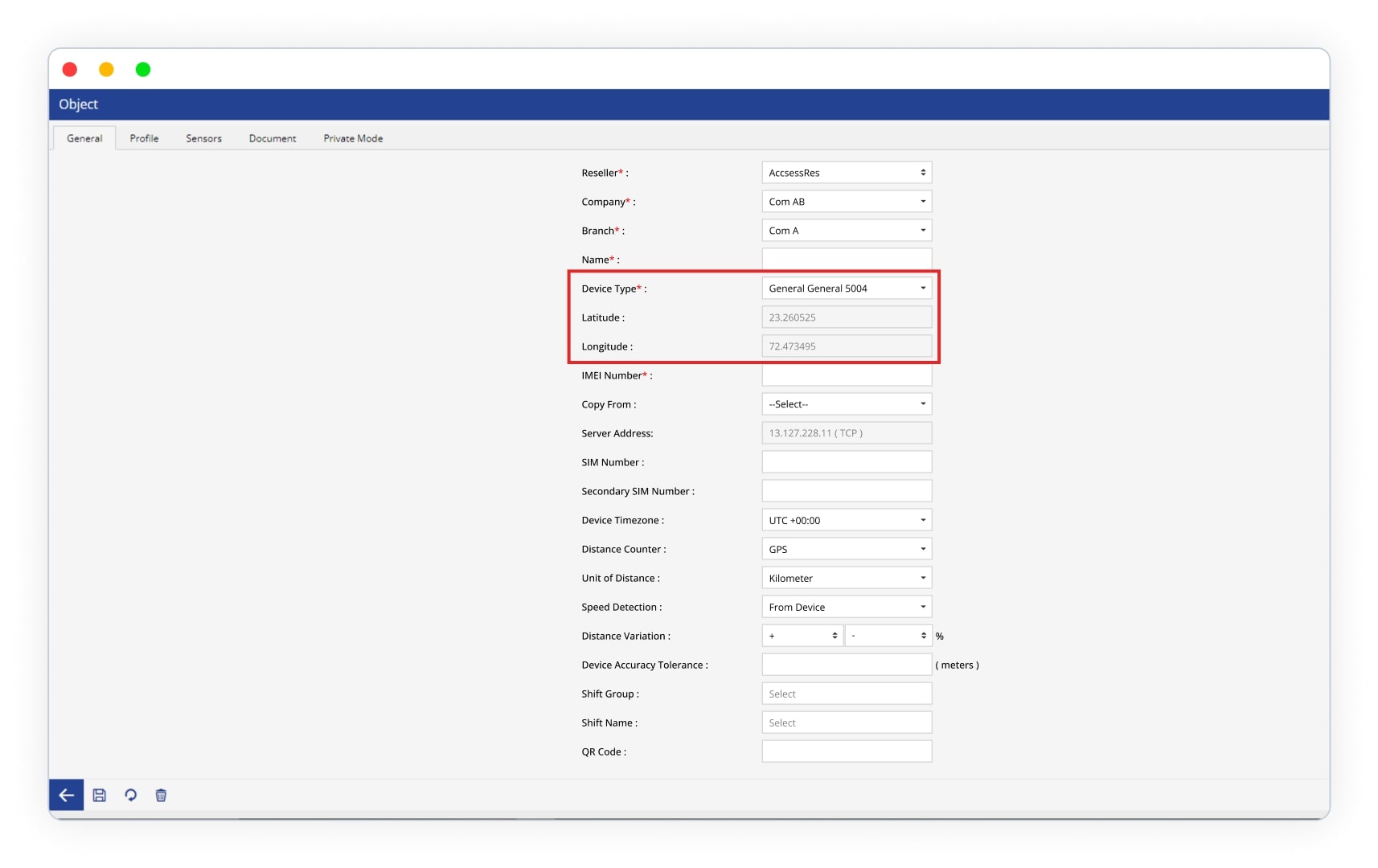The height and width of the screenshot is (868, 1378).
Task: Open the Sensors tab
Action: tap(203, 138)
